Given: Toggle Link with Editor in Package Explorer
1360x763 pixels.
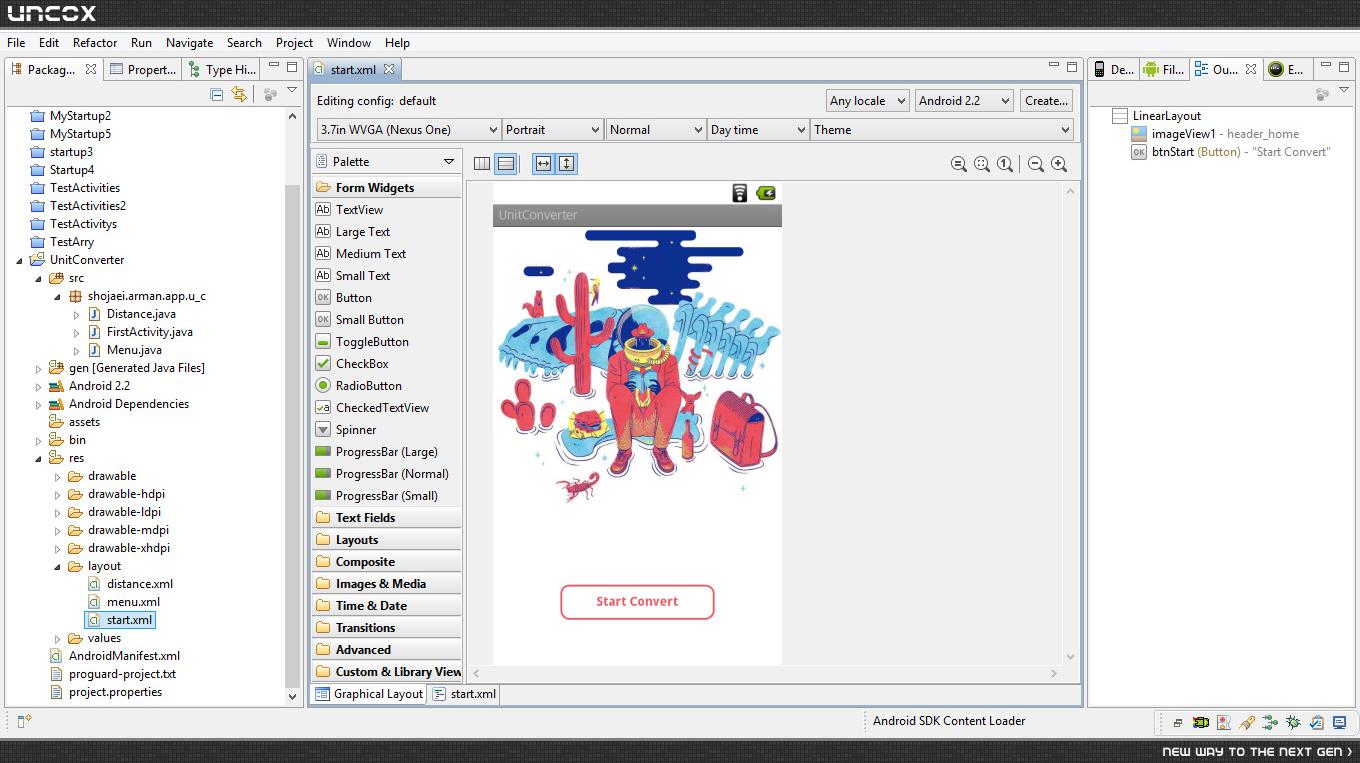Looking at the screenshot, I should coord(239,94).
